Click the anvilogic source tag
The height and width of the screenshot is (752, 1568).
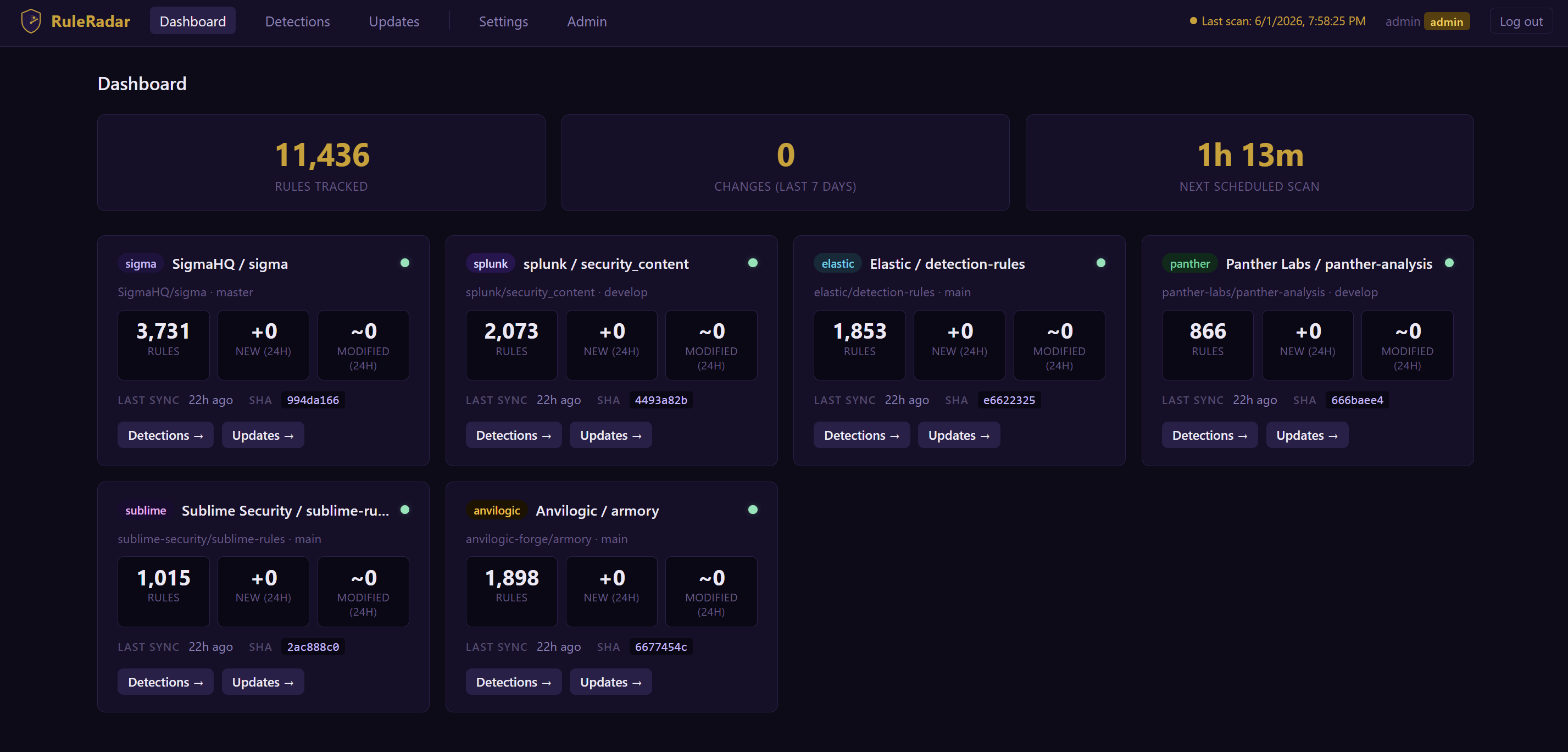497,510
